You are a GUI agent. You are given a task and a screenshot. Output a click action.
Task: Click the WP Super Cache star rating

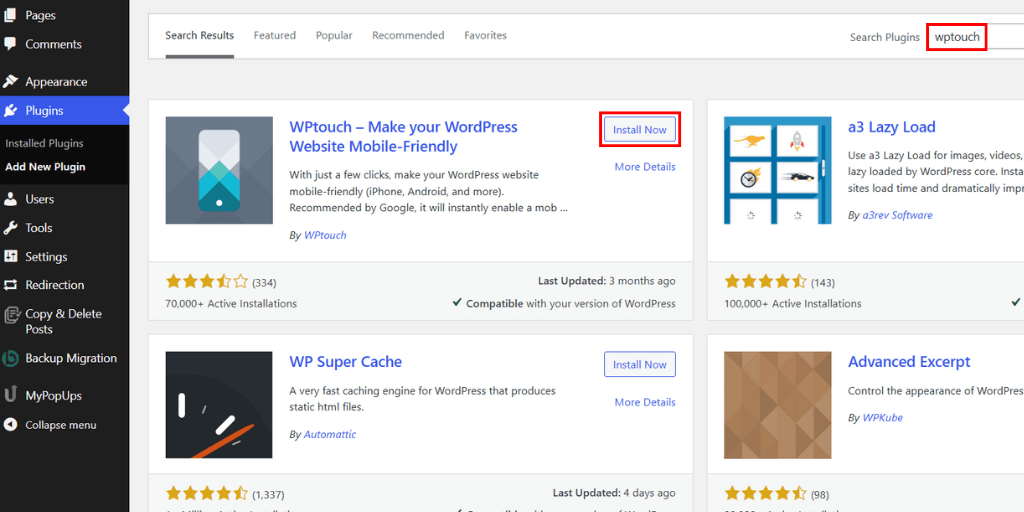[x=207, y=494]
